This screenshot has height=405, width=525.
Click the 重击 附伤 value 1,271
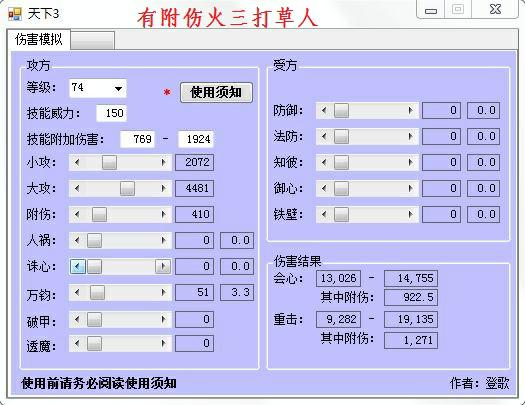coord(411,341)
